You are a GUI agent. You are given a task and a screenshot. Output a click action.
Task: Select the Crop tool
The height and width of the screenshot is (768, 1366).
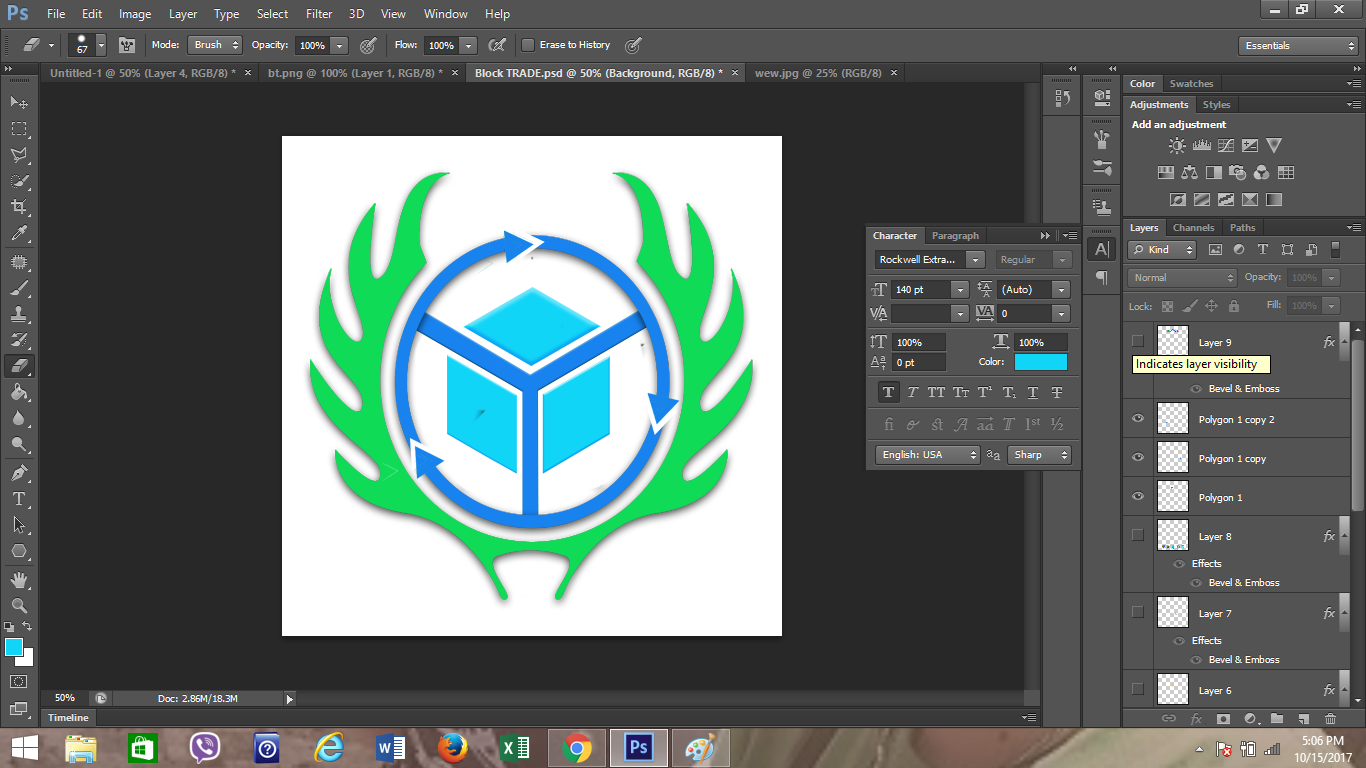[19, 207]
